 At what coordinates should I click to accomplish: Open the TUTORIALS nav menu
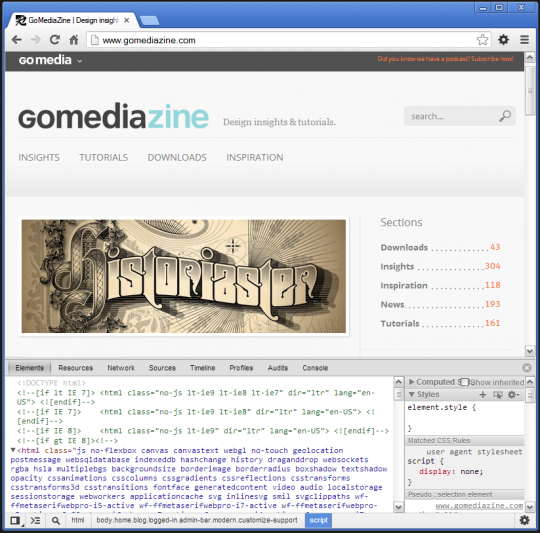(x=103, y=157)
